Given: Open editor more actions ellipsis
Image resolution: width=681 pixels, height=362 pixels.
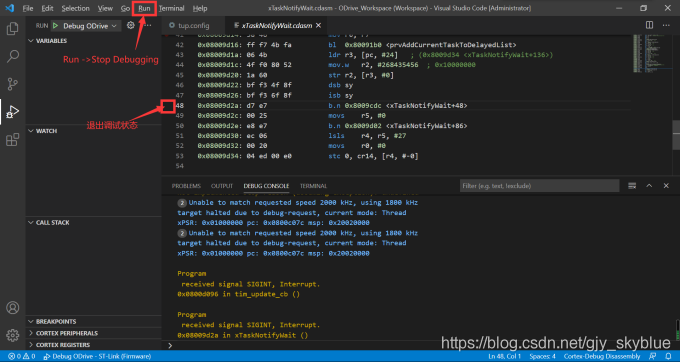Looking at the screenshot, I should 666,25.
